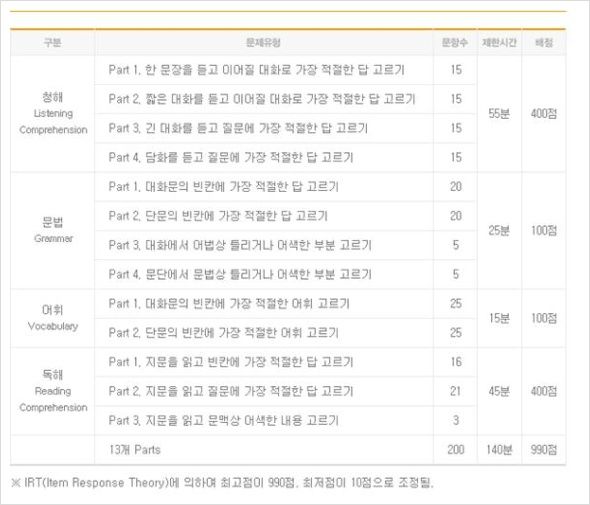This screenshot has height=505, width=590.
Task: Click the '문제유형' column header
Action: pyautogui.click(x=263, y=43)
